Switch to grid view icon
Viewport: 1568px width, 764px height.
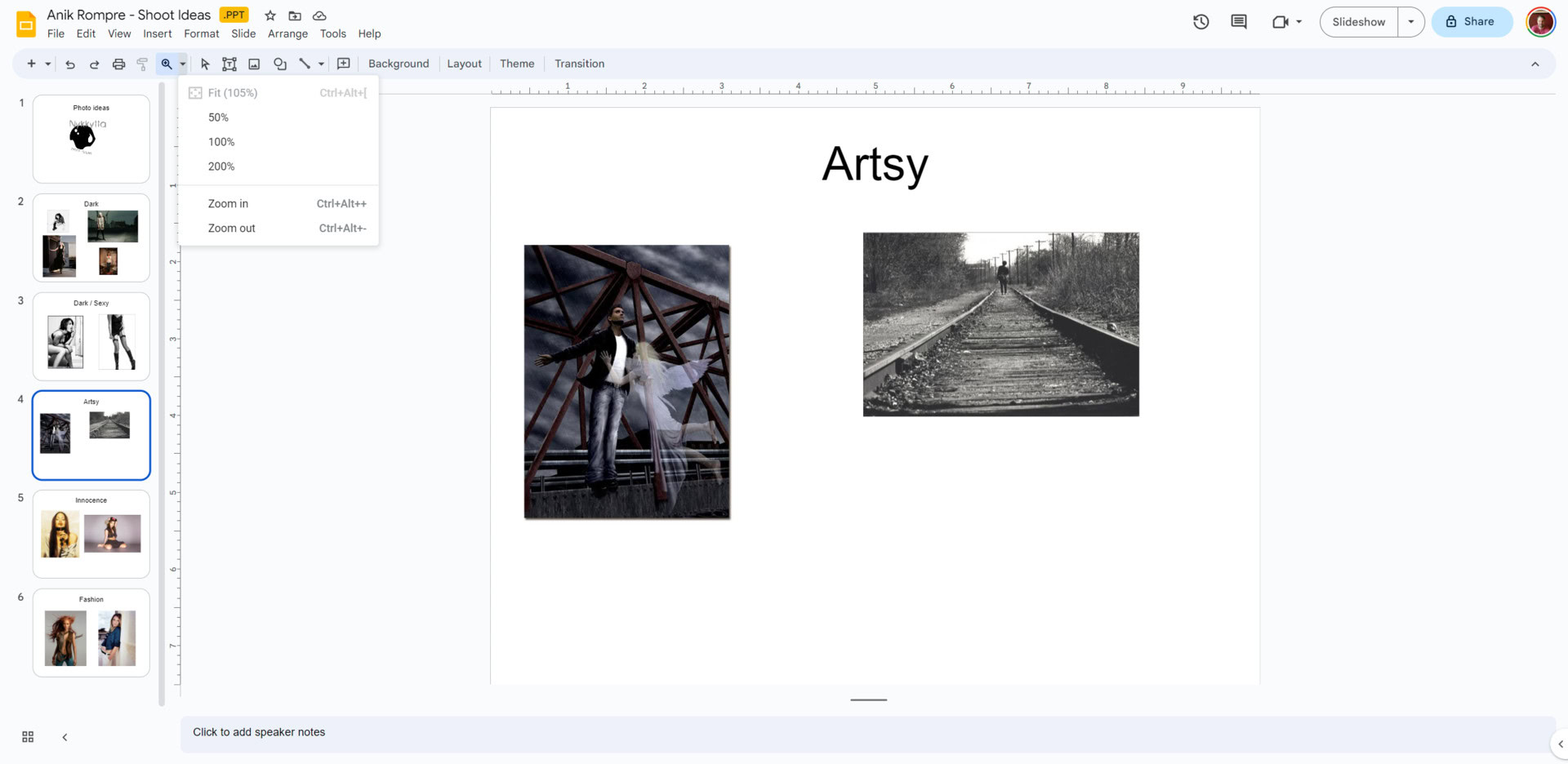[28, 737]
